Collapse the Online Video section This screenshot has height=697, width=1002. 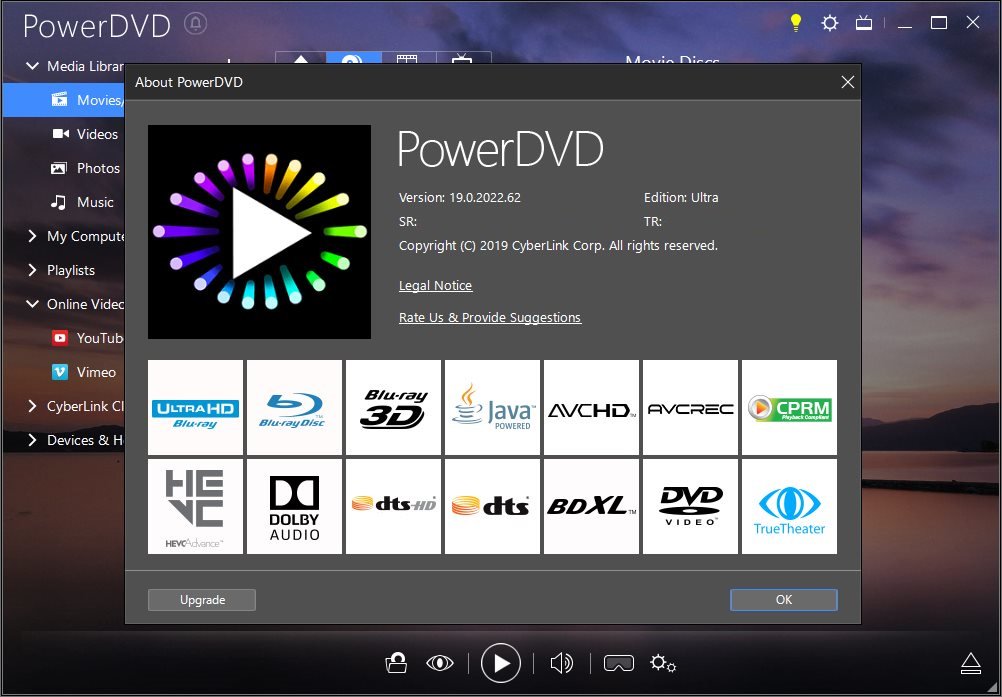[x=32, y=304]
